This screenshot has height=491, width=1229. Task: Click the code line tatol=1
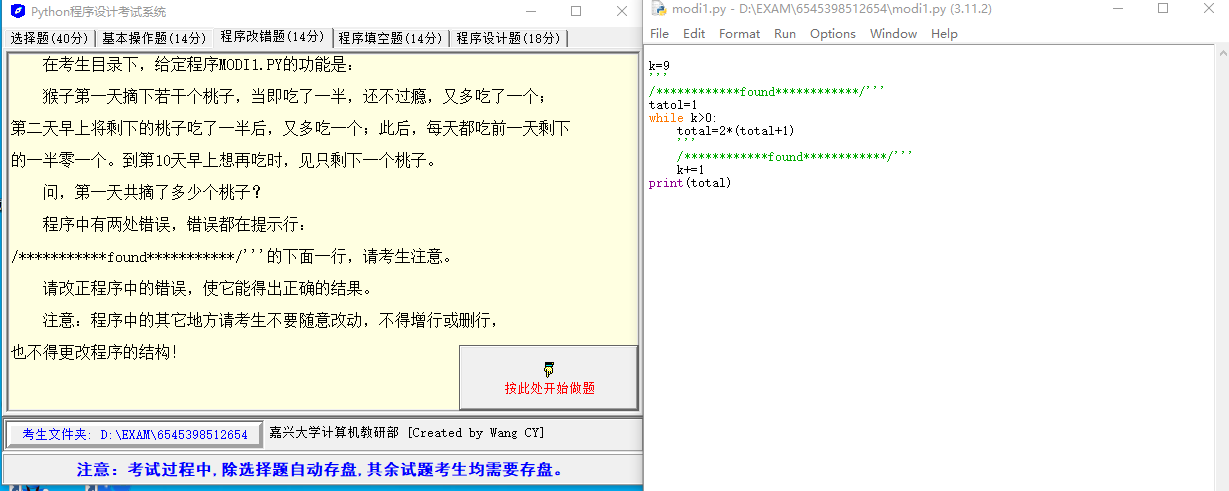coord(672,105)
